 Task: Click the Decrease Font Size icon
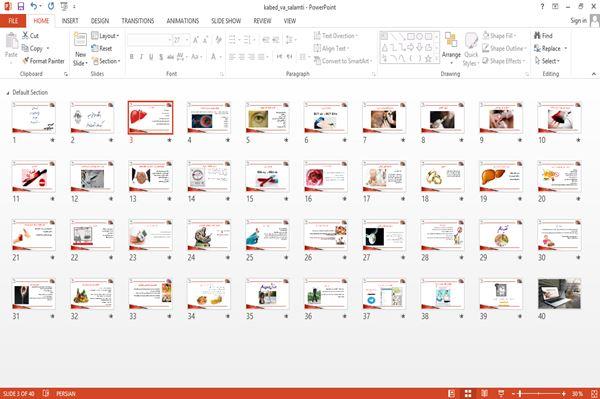[x=205, y=40]
